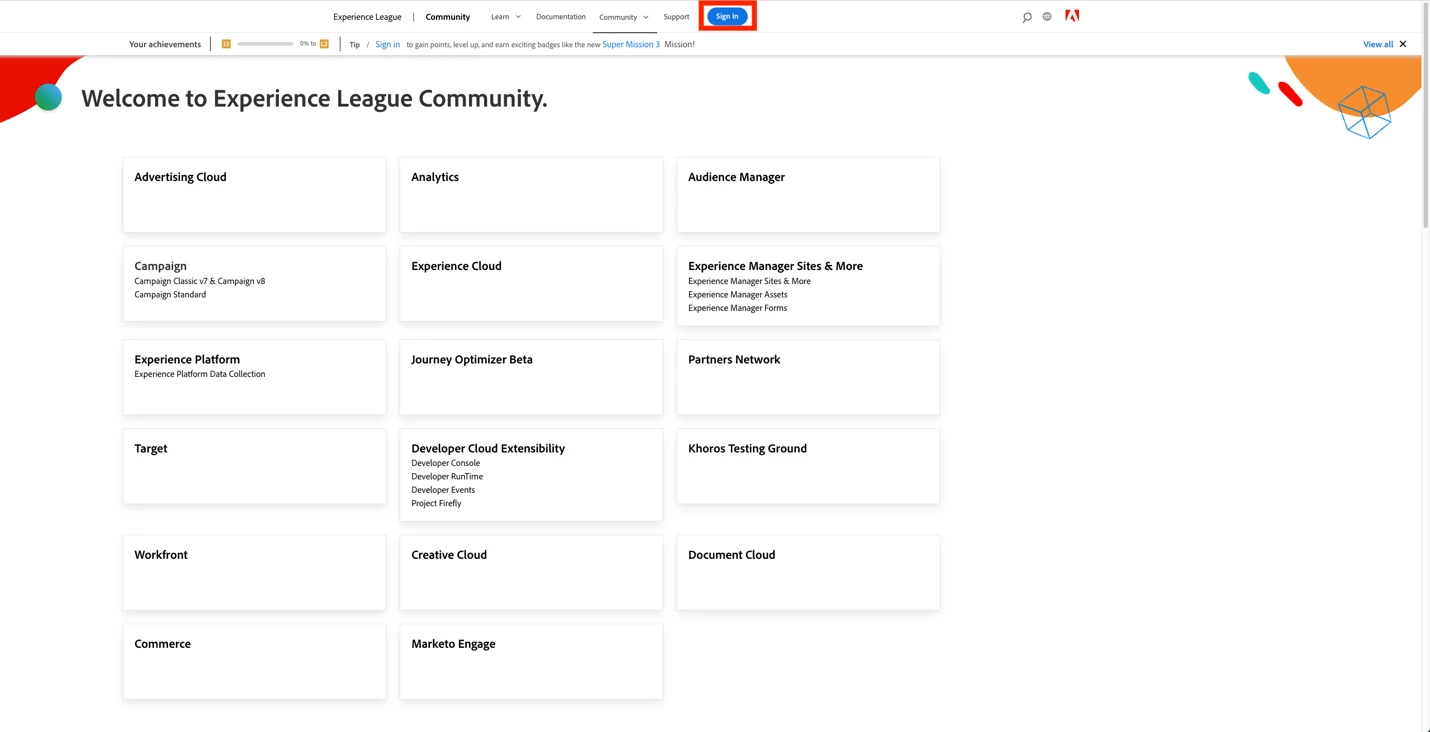Open the Campaign community heading

pyautogui.click(x=161, y=266)
